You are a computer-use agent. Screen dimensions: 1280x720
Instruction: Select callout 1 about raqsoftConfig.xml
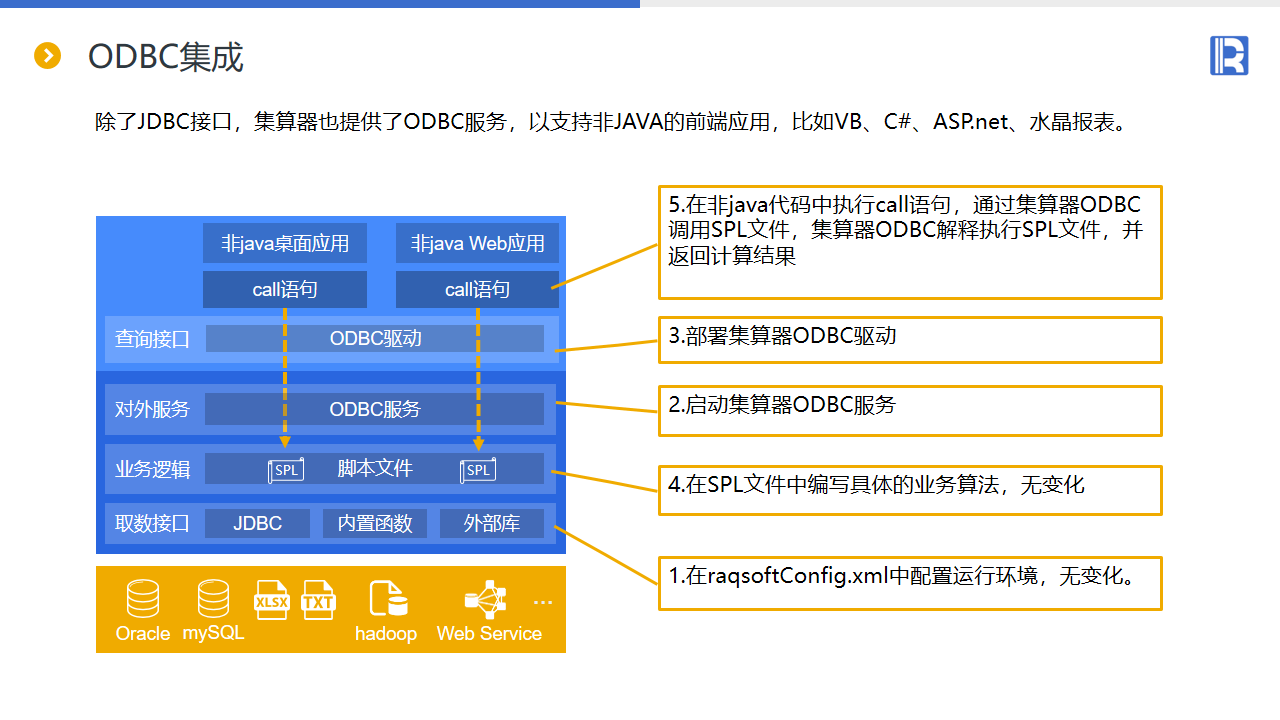pyautogui.click(x=910, y=582)
